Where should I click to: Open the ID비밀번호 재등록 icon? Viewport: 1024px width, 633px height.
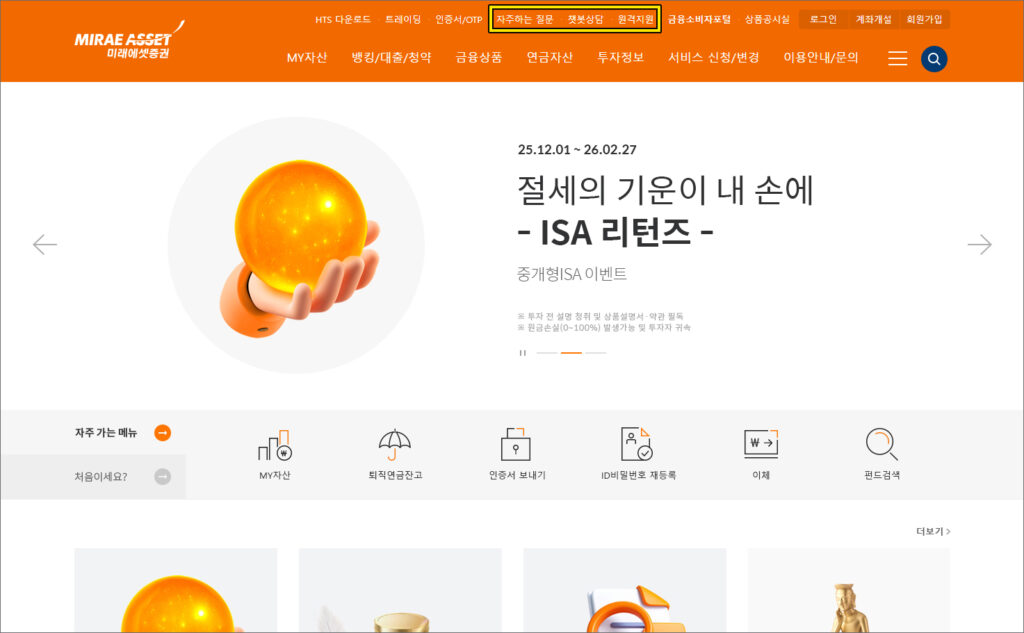click(637, 445)
